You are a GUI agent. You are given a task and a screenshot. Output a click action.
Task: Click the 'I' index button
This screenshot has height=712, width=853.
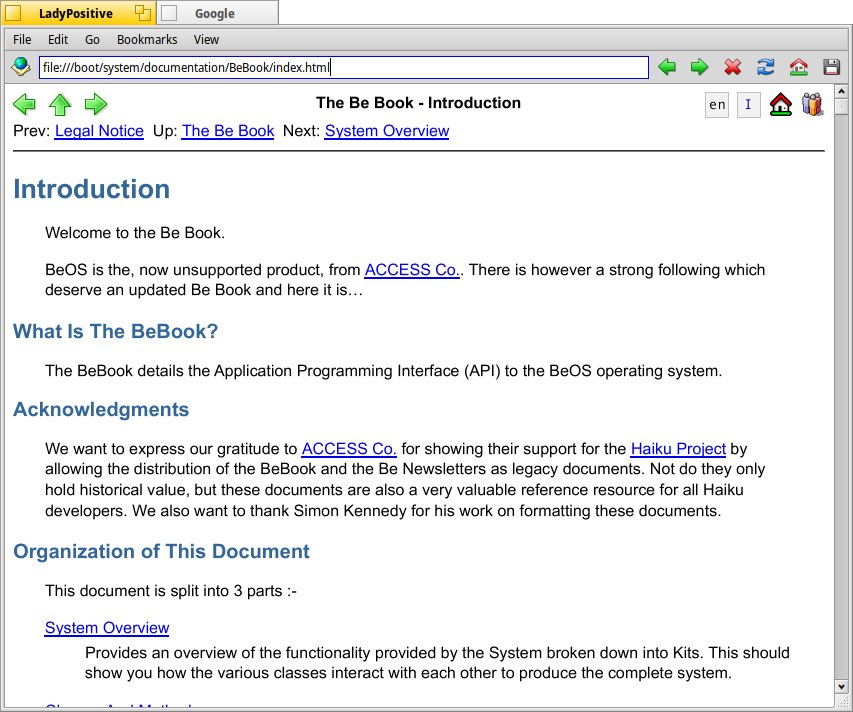pos(749,104)
